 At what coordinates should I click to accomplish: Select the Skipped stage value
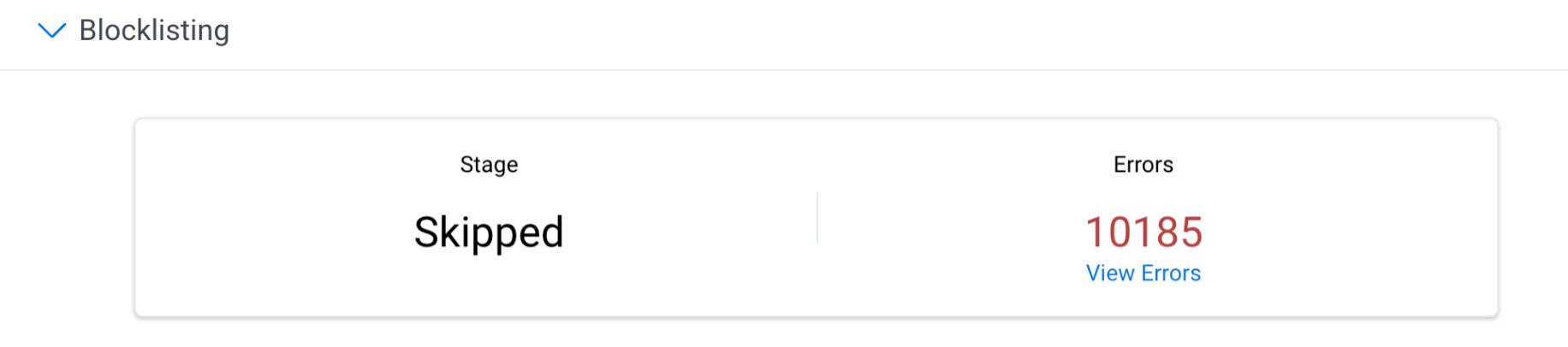pyautogui.click(x=489, y=232)
